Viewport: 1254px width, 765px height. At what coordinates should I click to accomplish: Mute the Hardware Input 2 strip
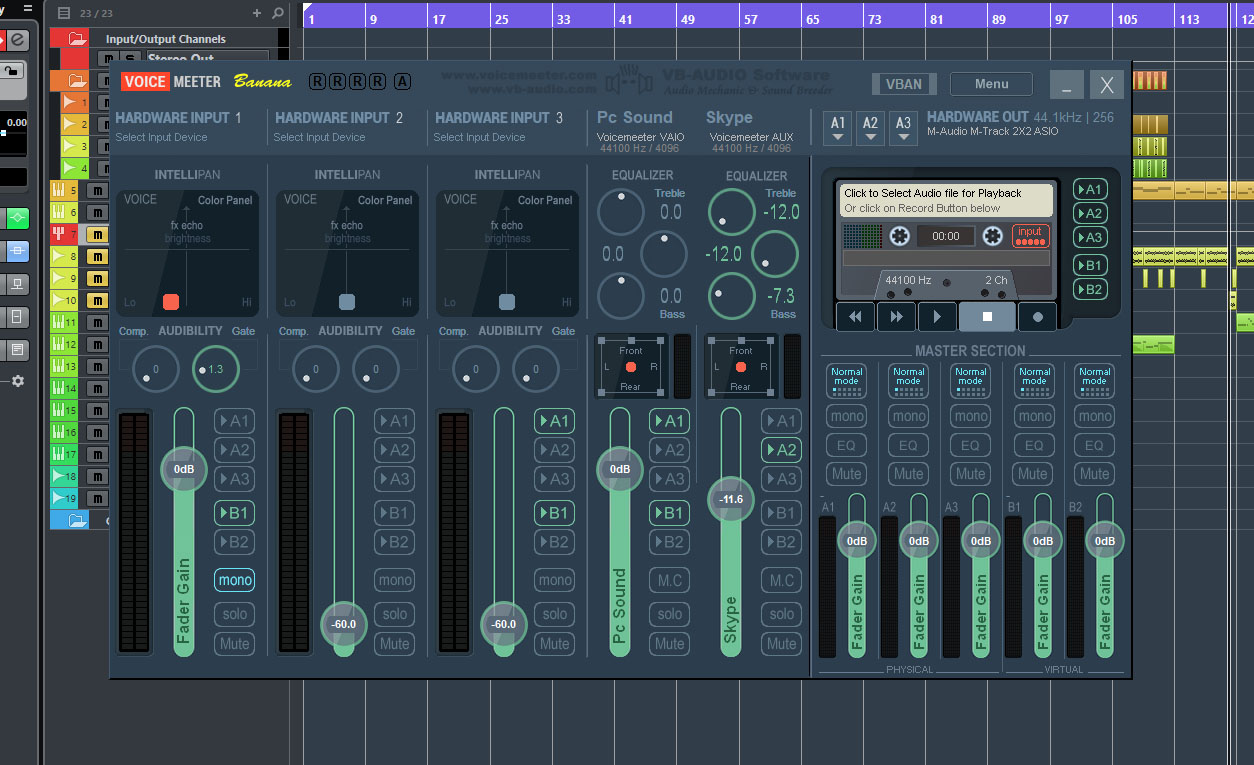395,644
